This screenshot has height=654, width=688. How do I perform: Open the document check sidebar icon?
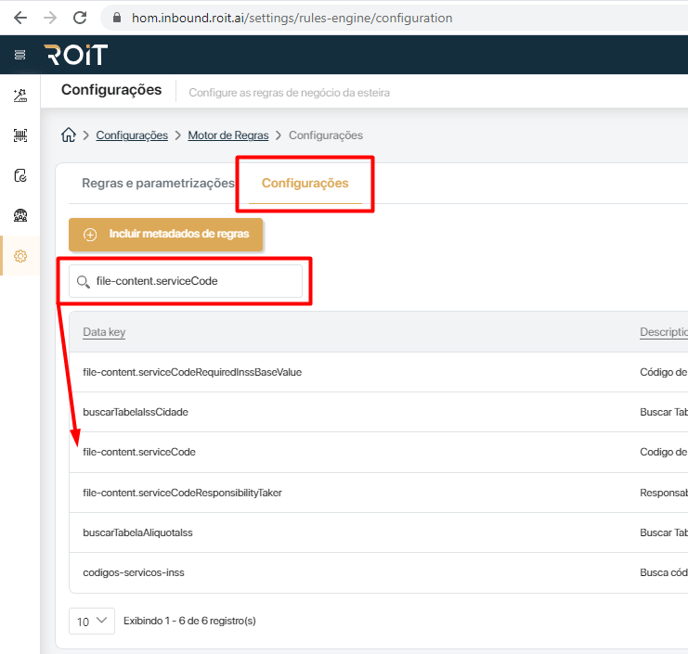point(20,175)
